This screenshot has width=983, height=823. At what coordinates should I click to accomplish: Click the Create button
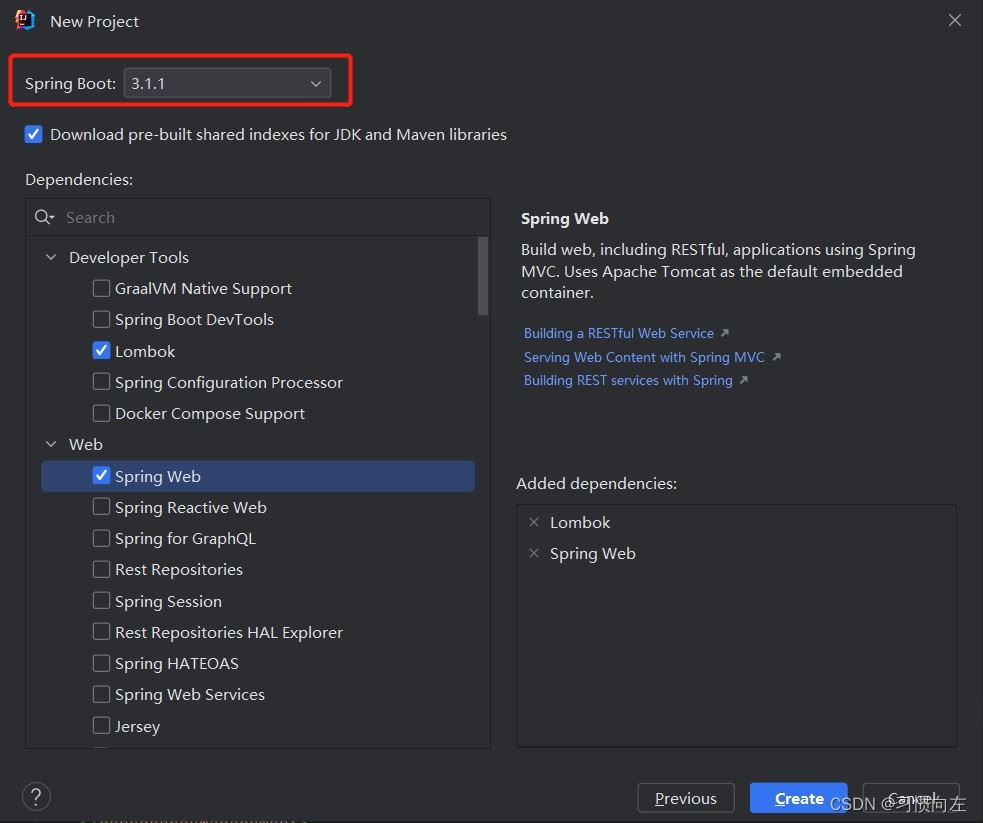click(x=798, y=798)
